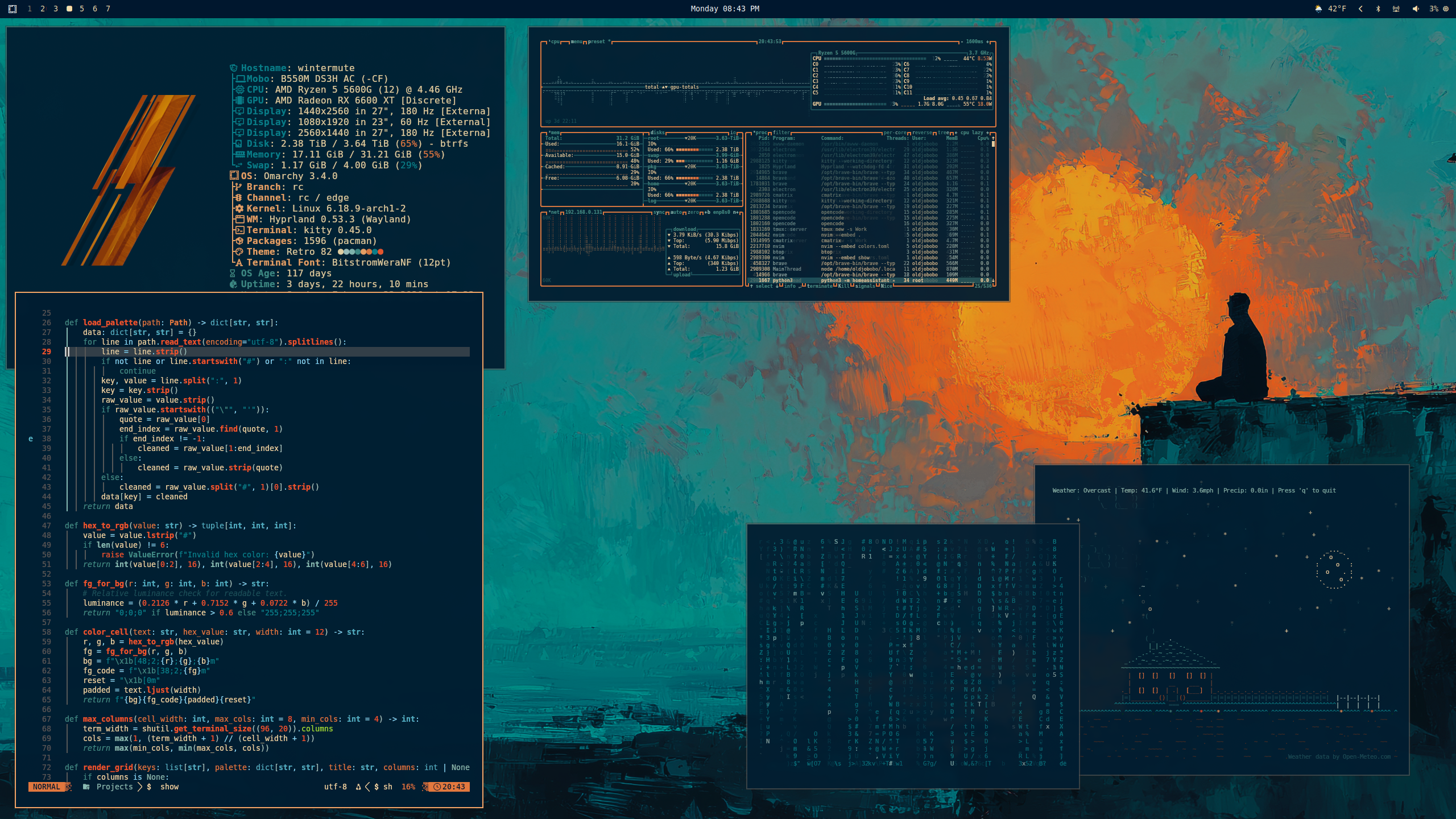1456x819 pixels.
Task: Switch to workspace 5 in top bar
Action: click(x=82, y=9)
